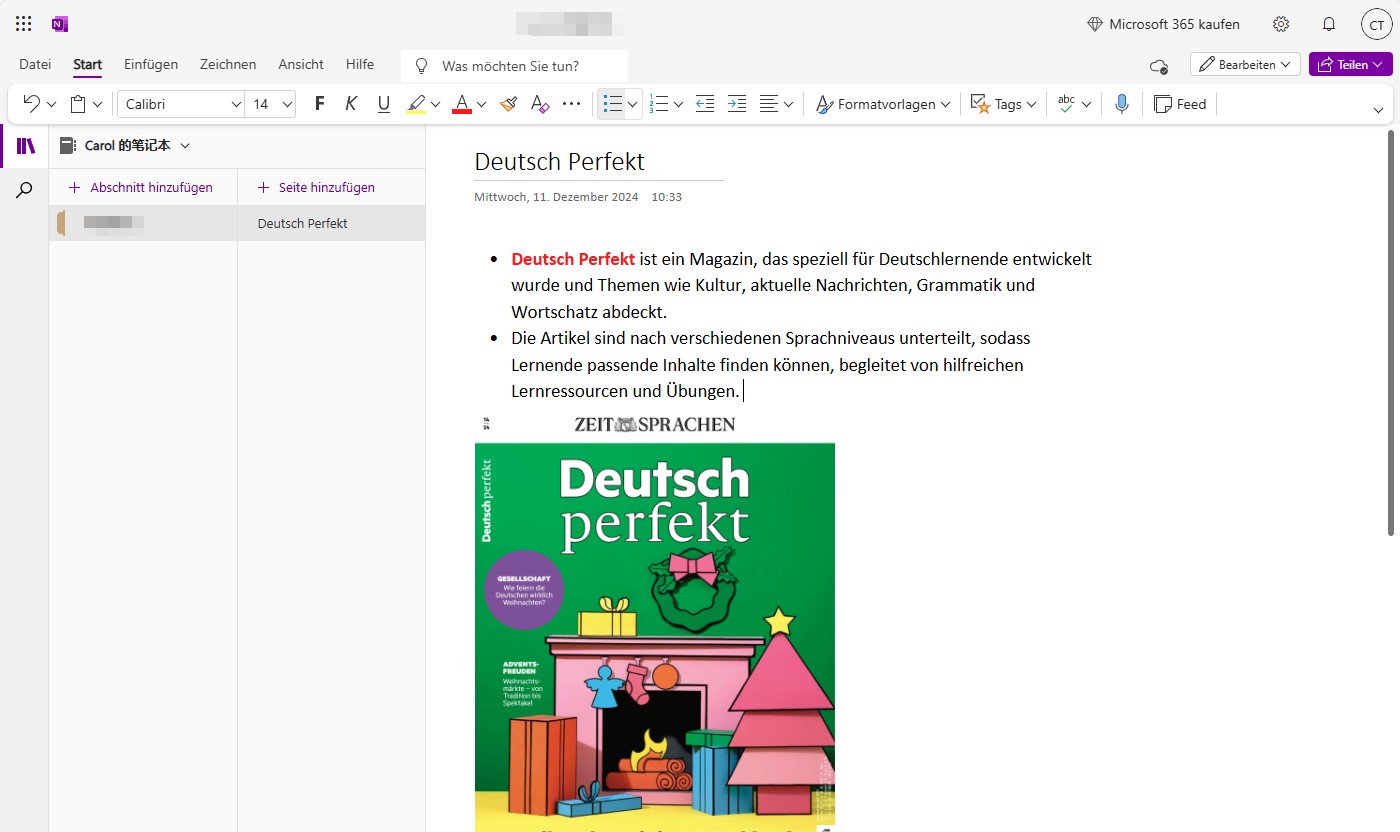Expand highlight color dropdown arrow
The height and width of the screenshot is (832, 1400).
(x=435, y=104)
